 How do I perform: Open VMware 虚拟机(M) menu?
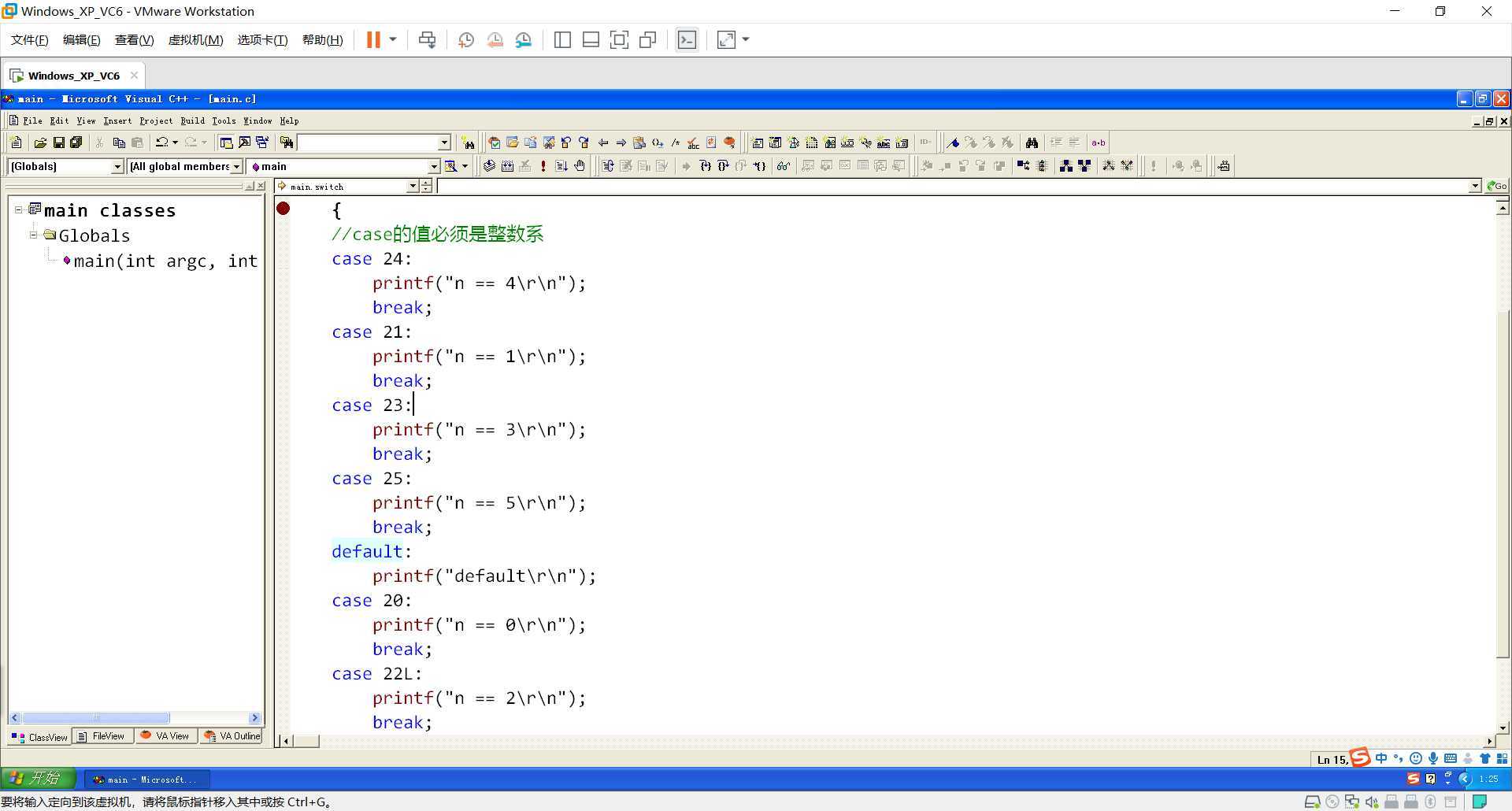pos(195,40)
